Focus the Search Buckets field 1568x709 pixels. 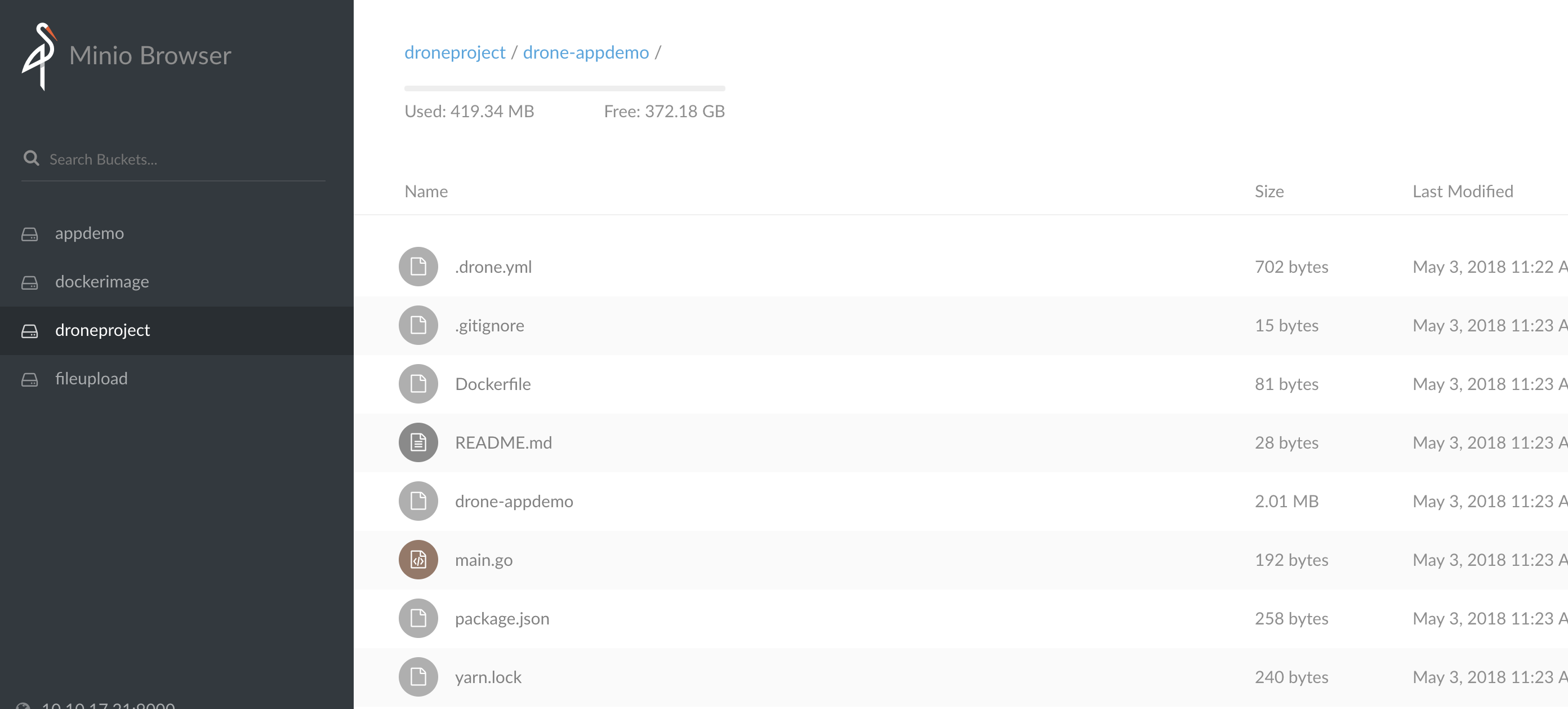coord(182,159)
